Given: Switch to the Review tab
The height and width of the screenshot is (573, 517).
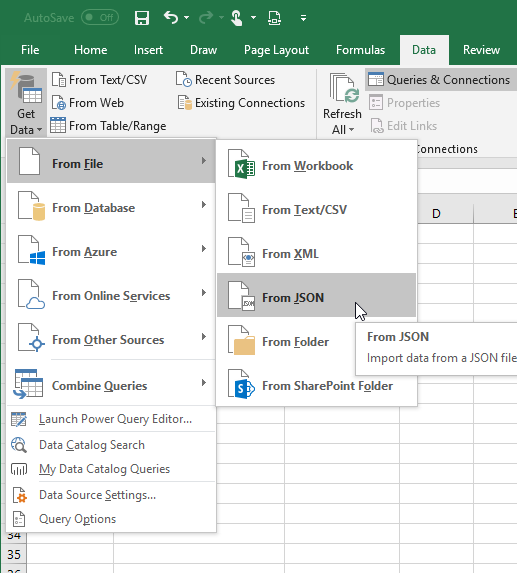Looking at the screenshot, I should pos(482,50).
